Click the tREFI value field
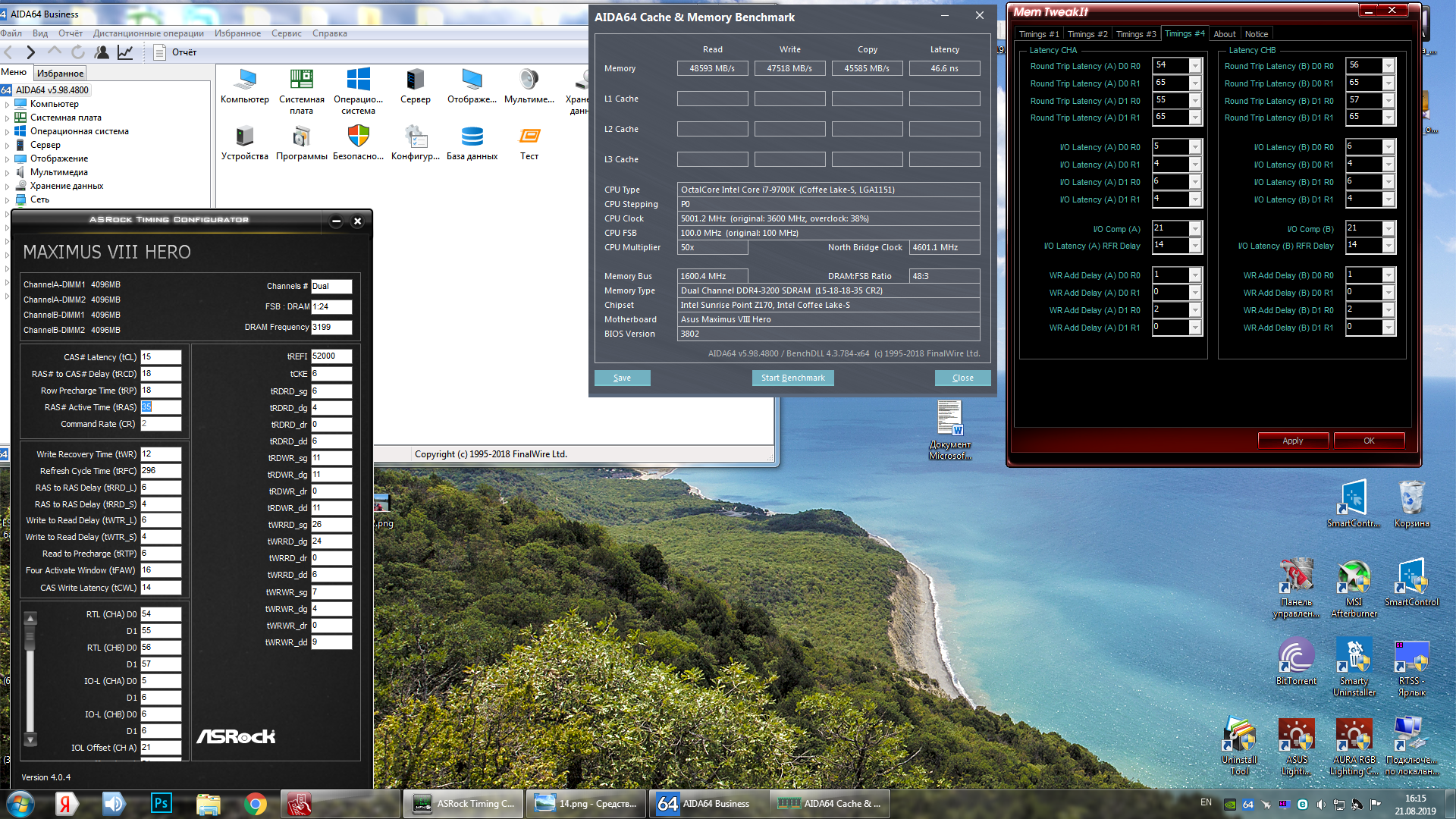This screenshot has height=819, width=1456. point(331,356)
